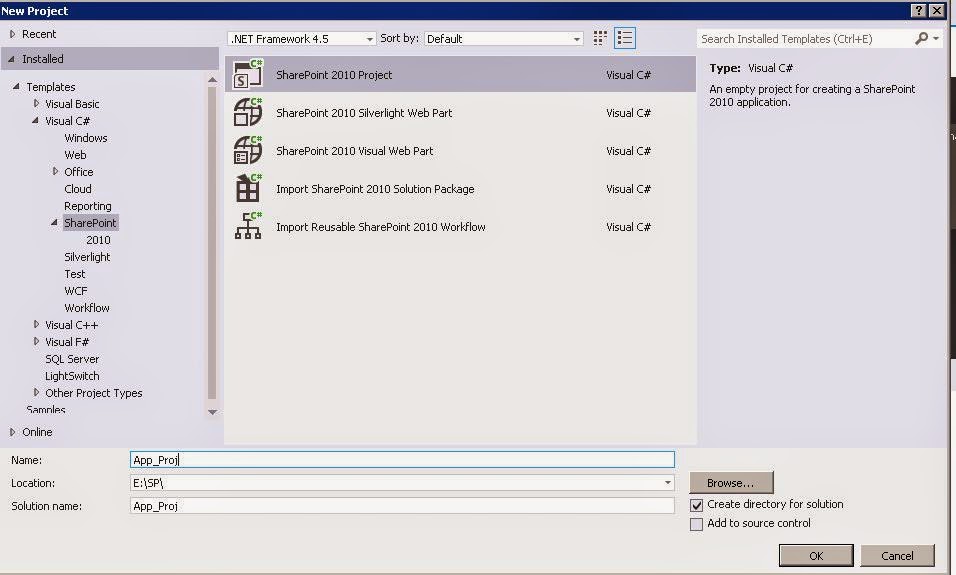Switch to medium icons list view
The image size is (956, 575).
coord(624,38)
